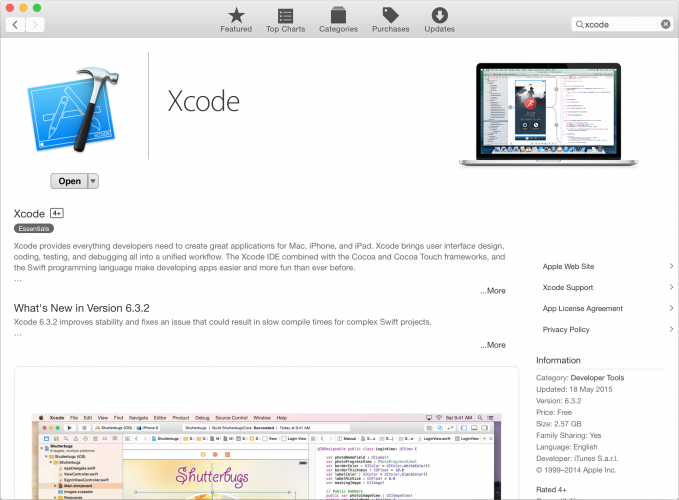This screenshot has width=679, height=500.
Task: Click the Price: Free info line
Action: point(554,412)
